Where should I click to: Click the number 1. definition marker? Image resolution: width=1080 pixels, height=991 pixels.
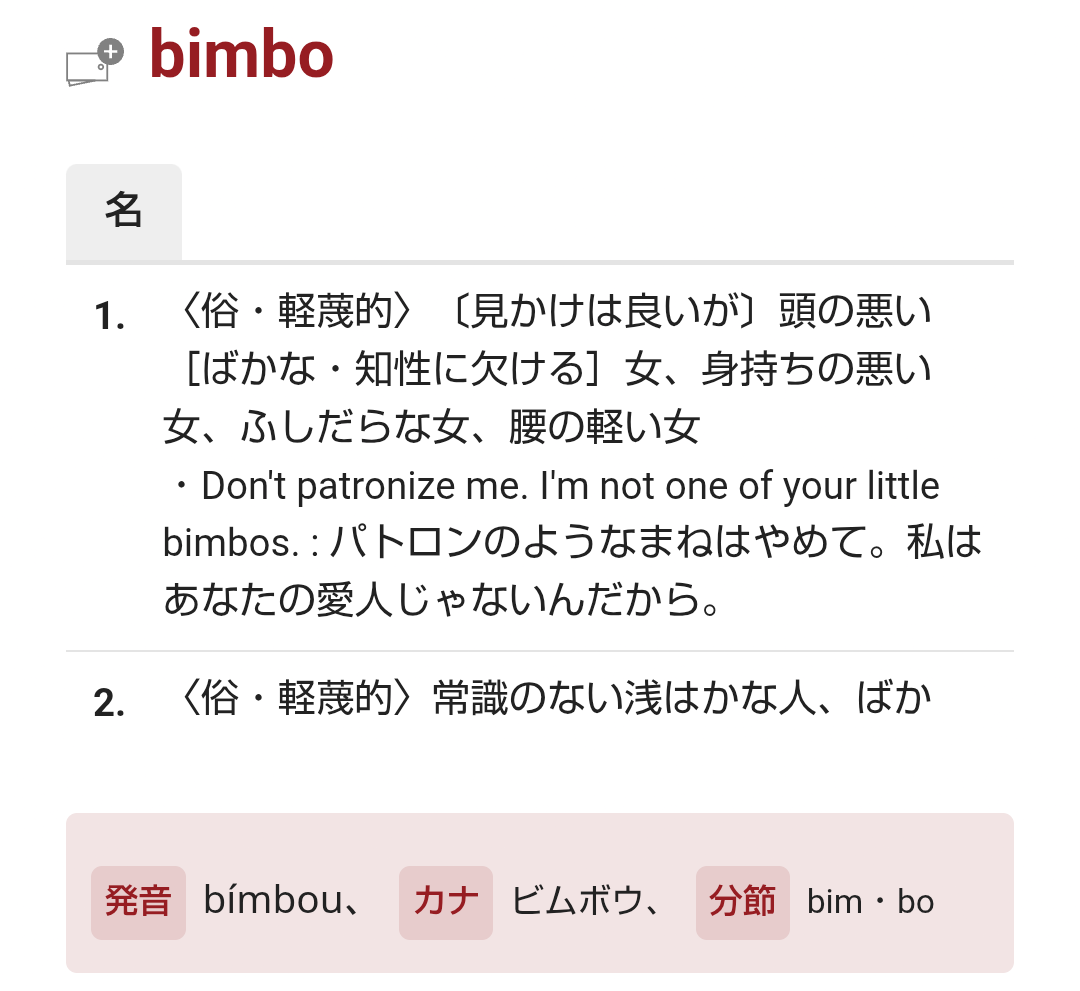(109, 318)
